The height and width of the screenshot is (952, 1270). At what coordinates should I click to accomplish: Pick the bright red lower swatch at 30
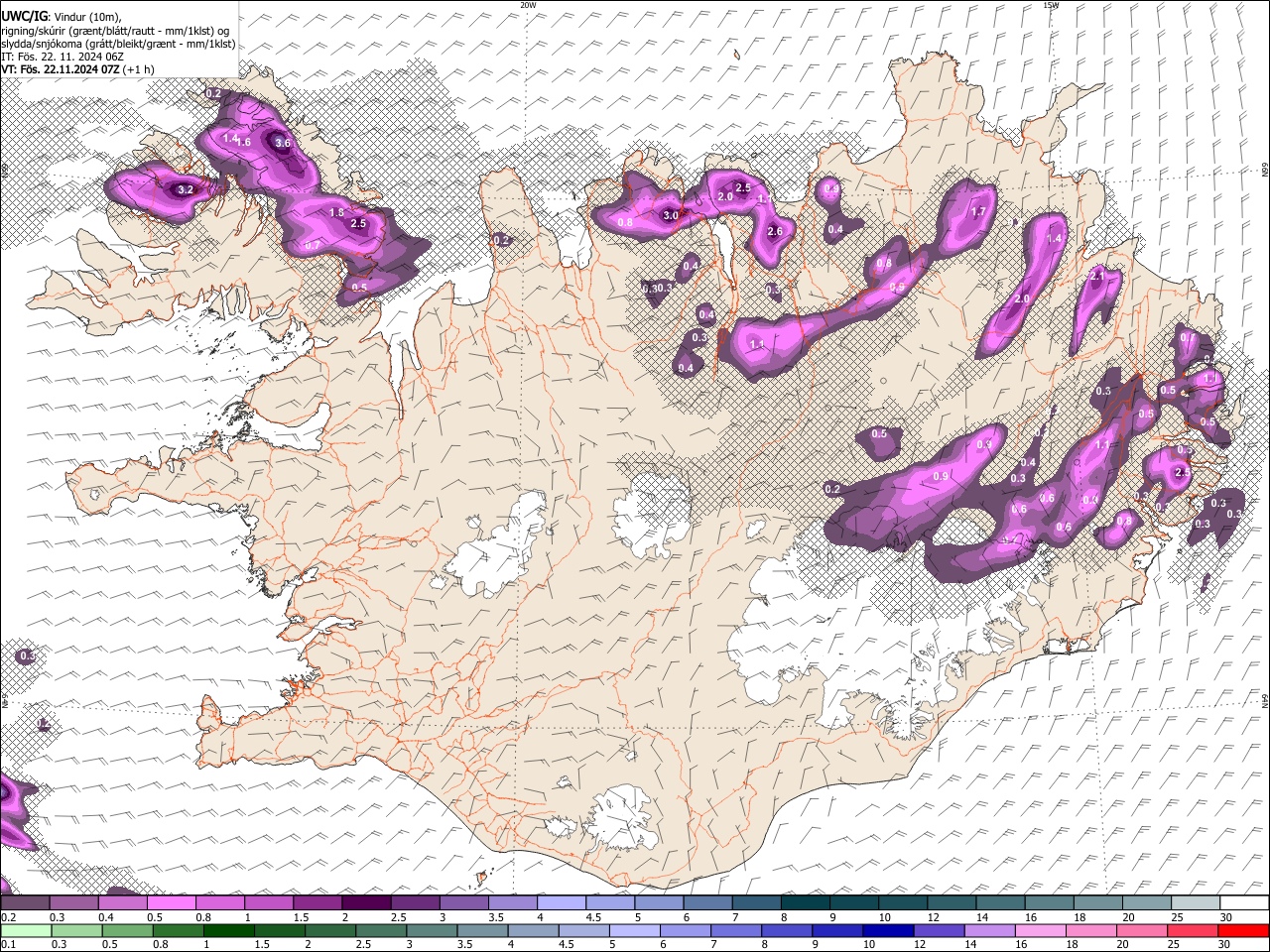[1243, 930]
